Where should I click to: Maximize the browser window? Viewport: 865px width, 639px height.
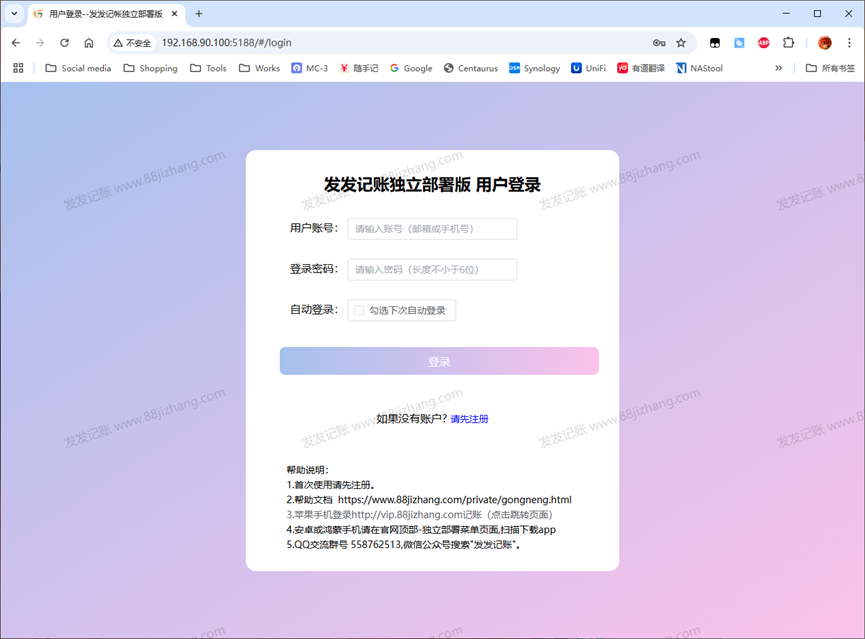tap(818, 13)
